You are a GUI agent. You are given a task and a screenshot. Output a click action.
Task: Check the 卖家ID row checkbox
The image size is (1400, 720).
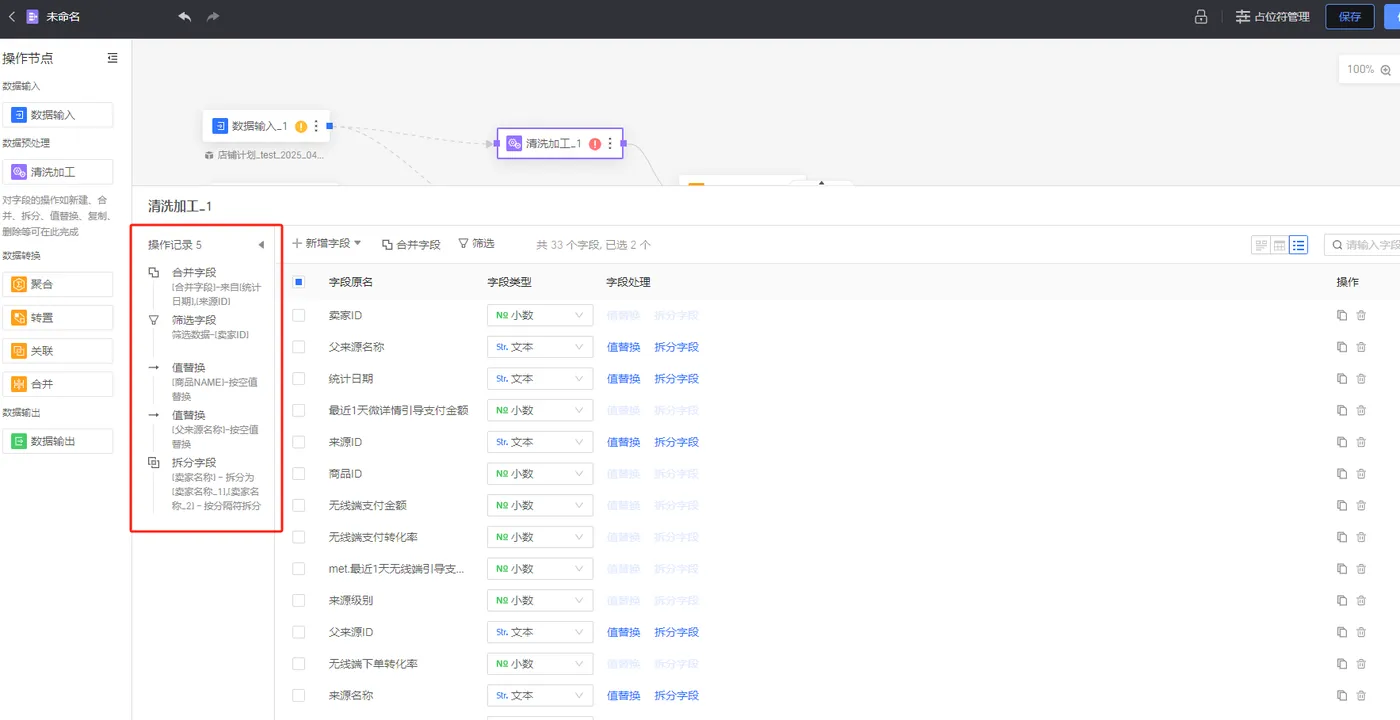click(x=298, y=316)
